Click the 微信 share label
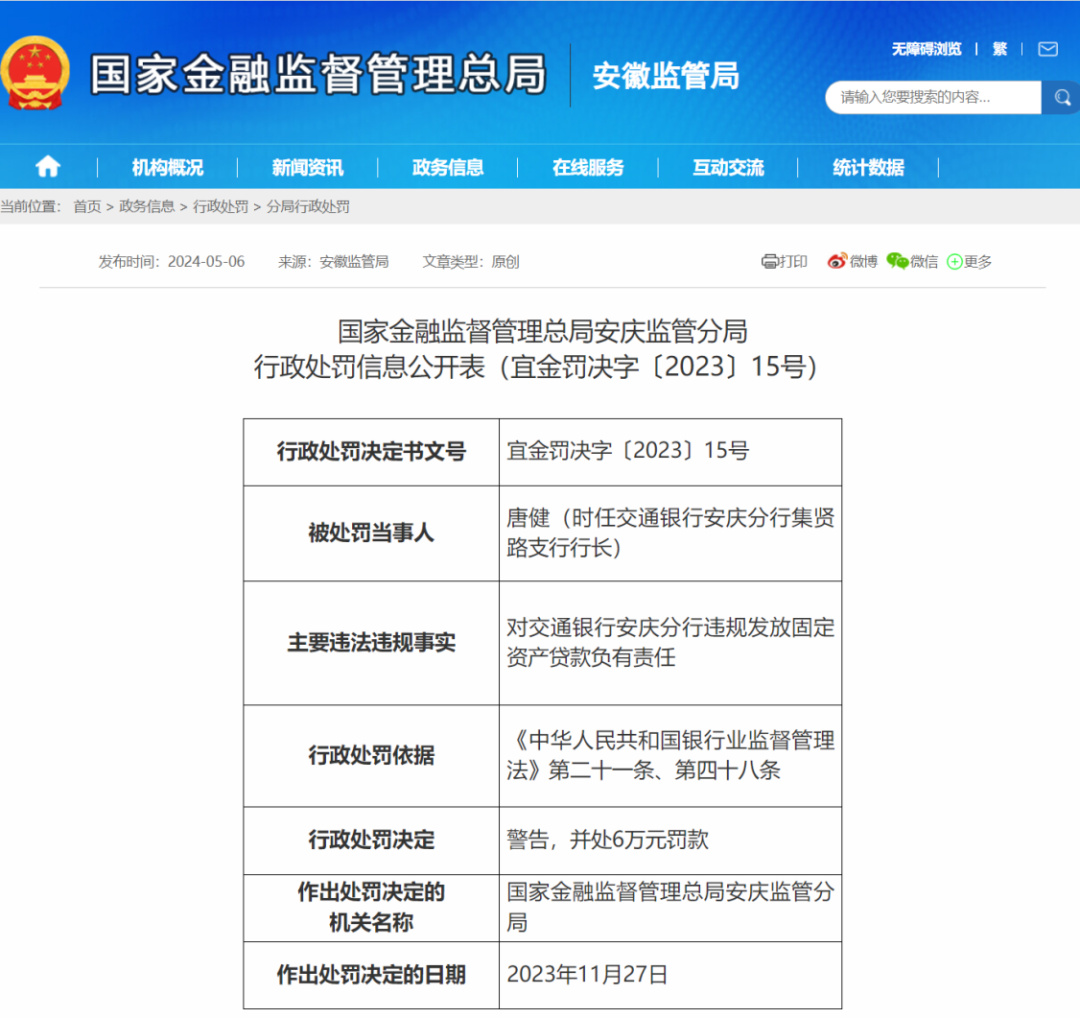This screenshot has height=1018, width=1080. coord(924,262)
